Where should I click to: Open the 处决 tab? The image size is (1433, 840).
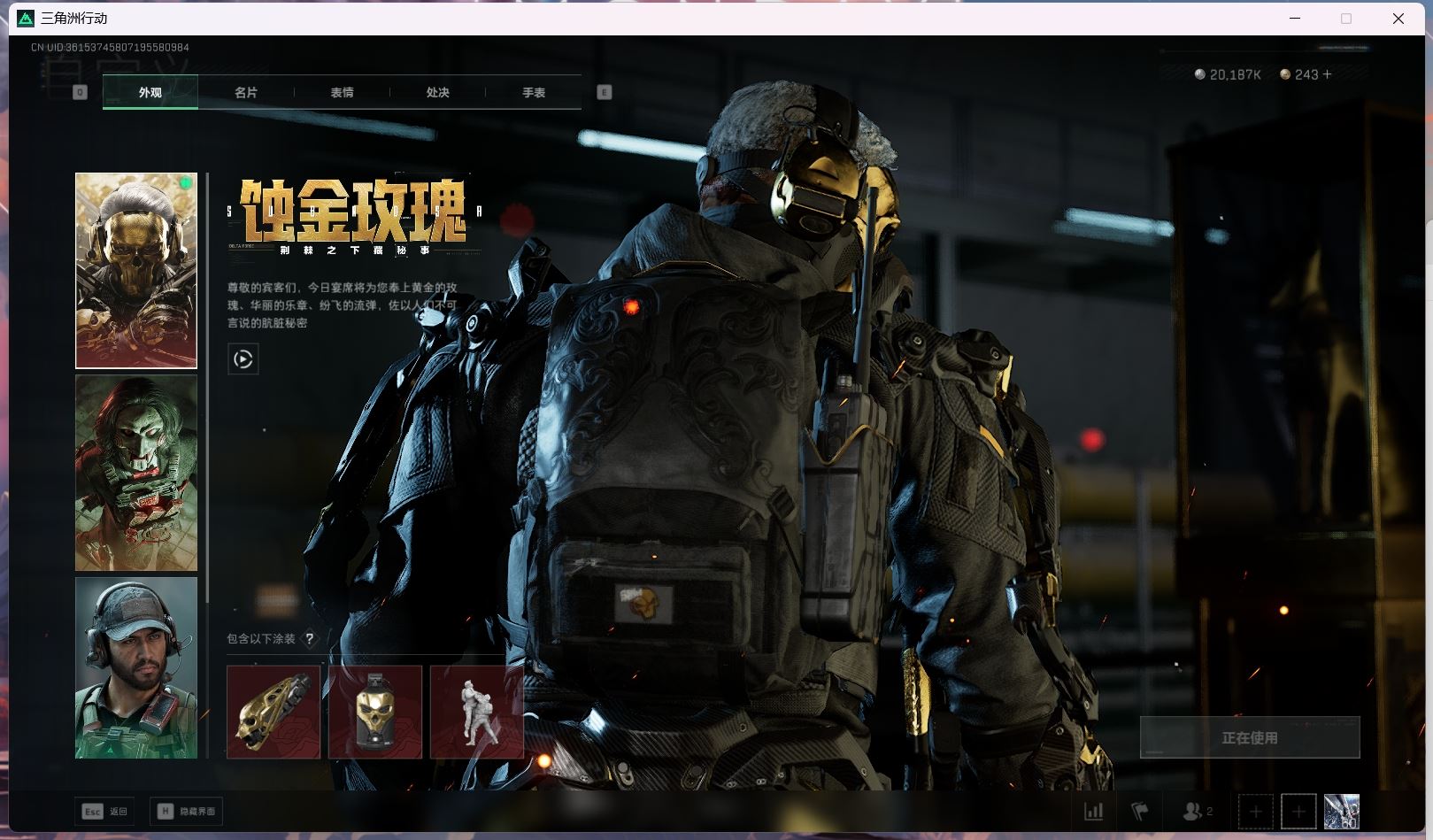click(437, 92)
